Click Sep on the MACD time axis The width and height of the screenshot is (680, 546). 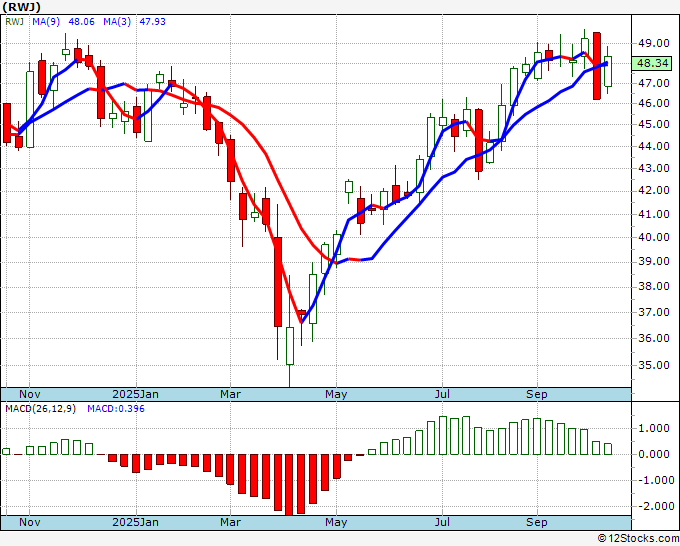point(537,522)
